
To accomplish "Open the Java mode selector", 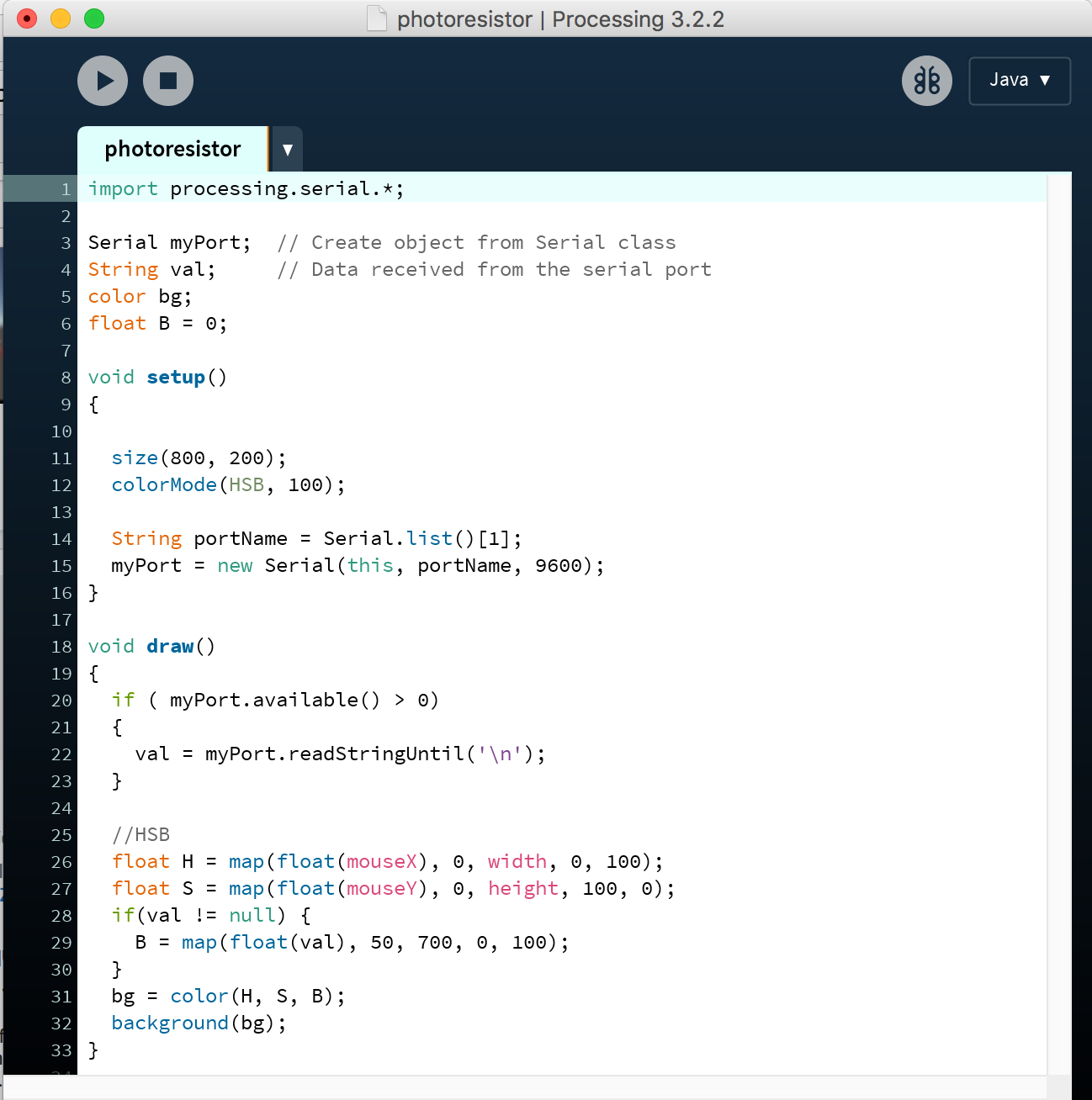I will click(1020, 80).
